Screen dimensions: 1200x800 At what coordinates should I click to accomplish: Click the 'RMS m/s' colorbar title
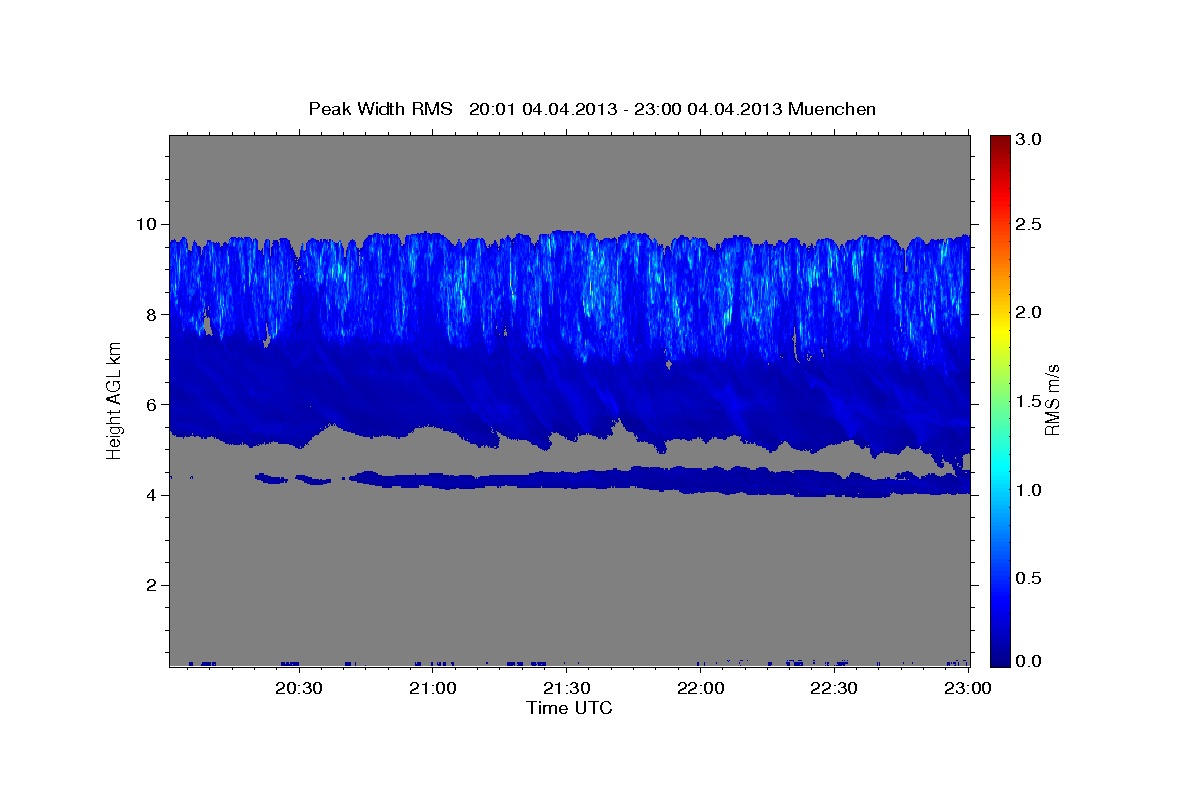coord(1052,400)
